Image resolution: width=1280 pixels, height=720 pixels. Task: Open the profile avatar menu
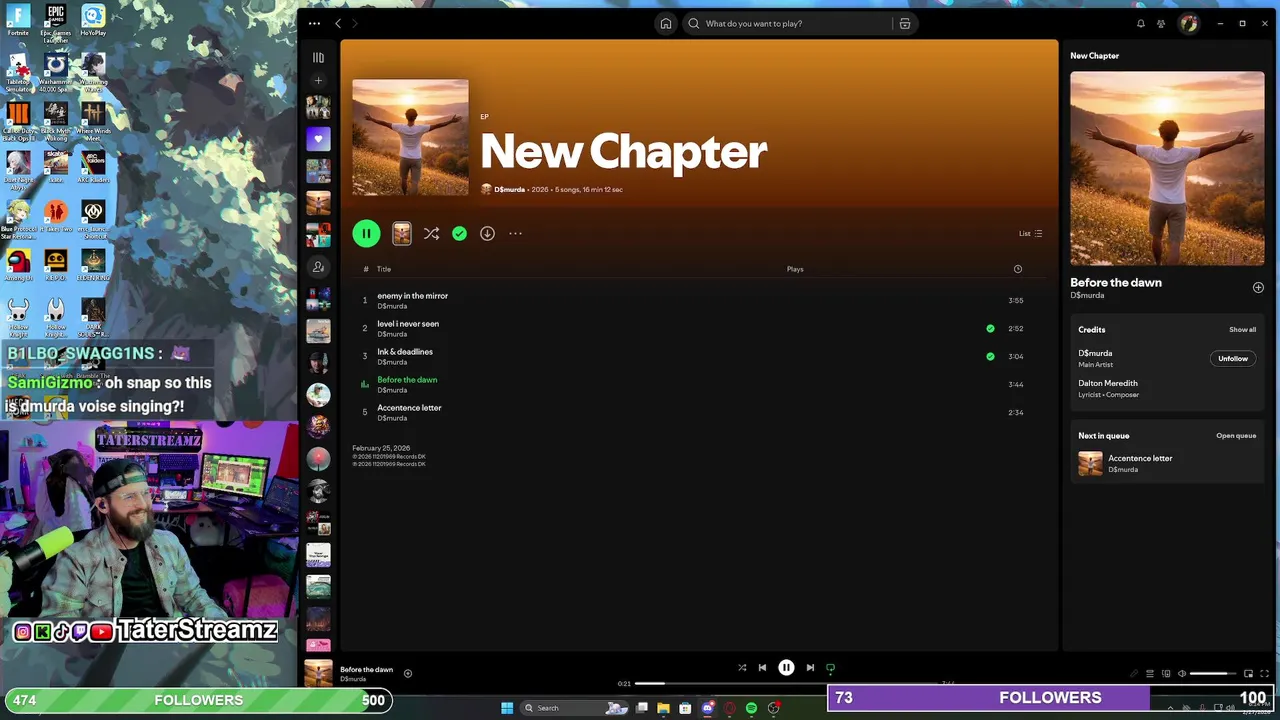pos(1188,23)
